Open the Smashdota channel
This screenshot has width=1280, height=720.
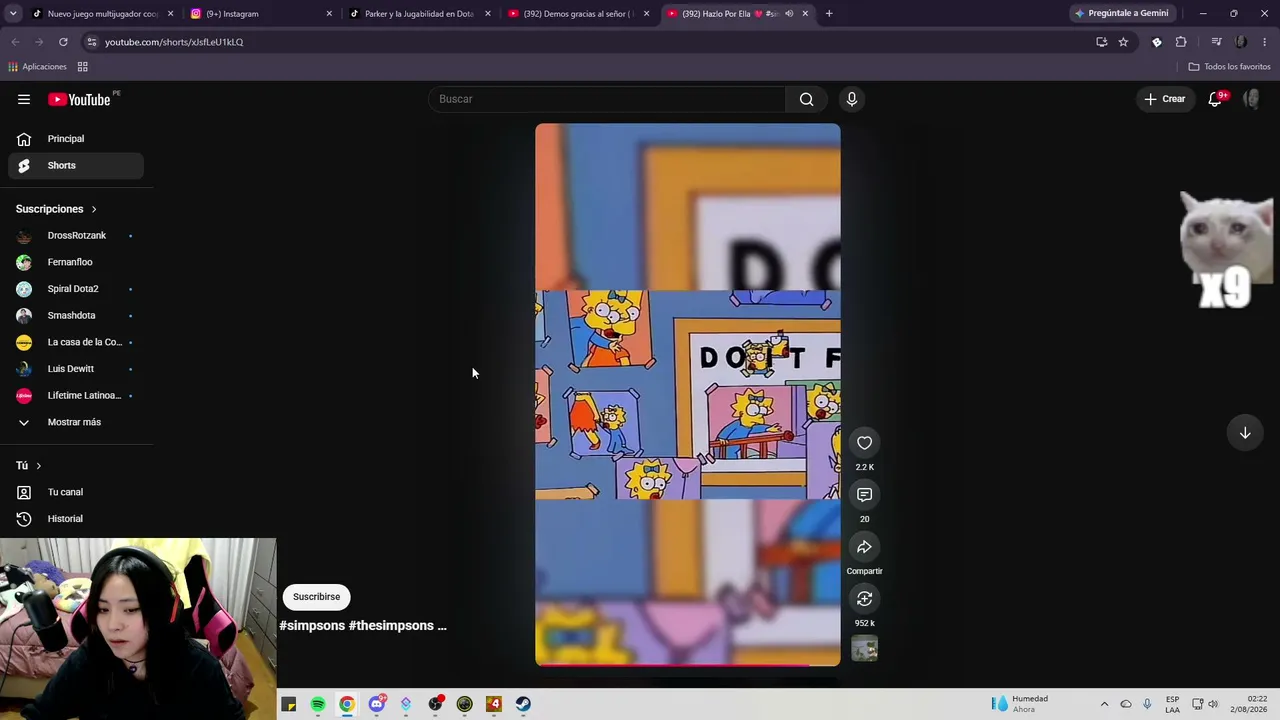pyautogui.click(x=75, y=316)
